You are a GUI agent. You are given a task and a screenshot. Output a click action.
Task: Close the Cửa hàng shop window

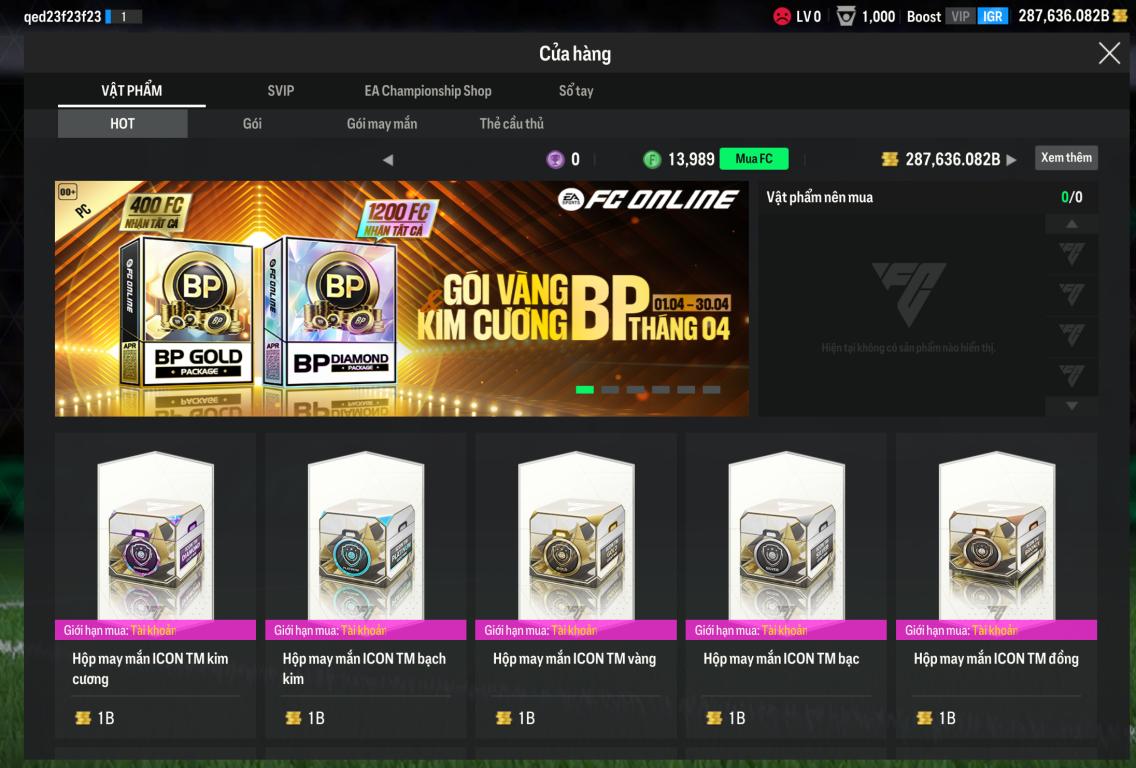pyautogui.click(x=1109, y=53)
